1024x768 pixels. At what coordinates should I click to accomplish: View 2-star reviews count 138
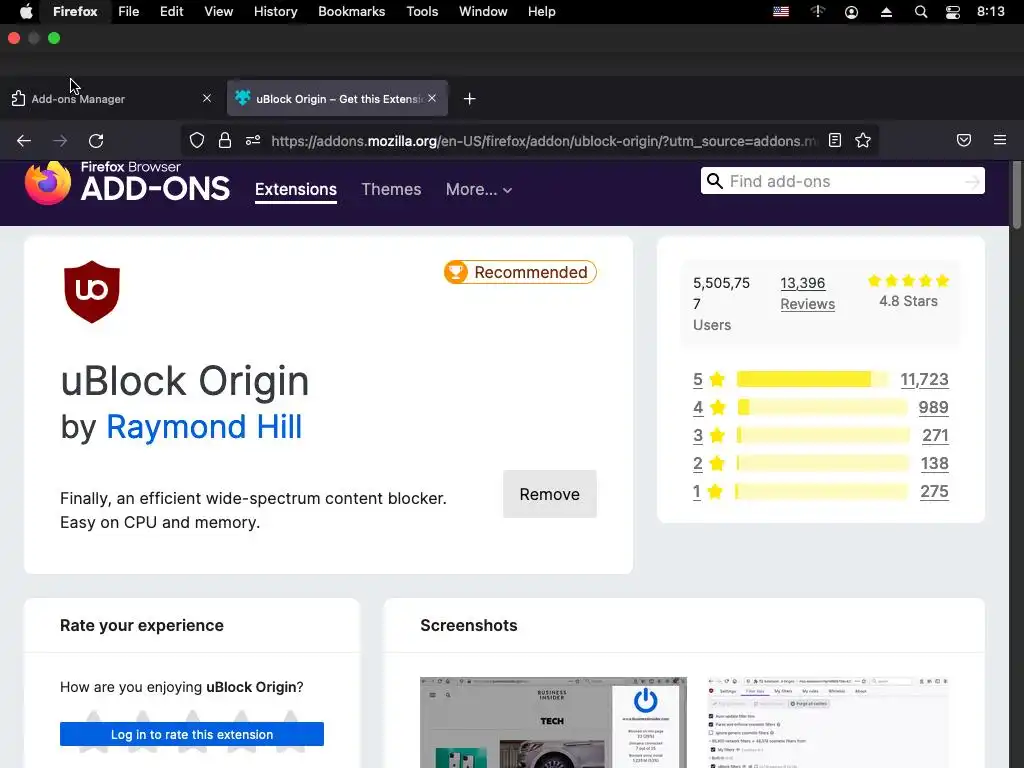(x=935, y=464)
